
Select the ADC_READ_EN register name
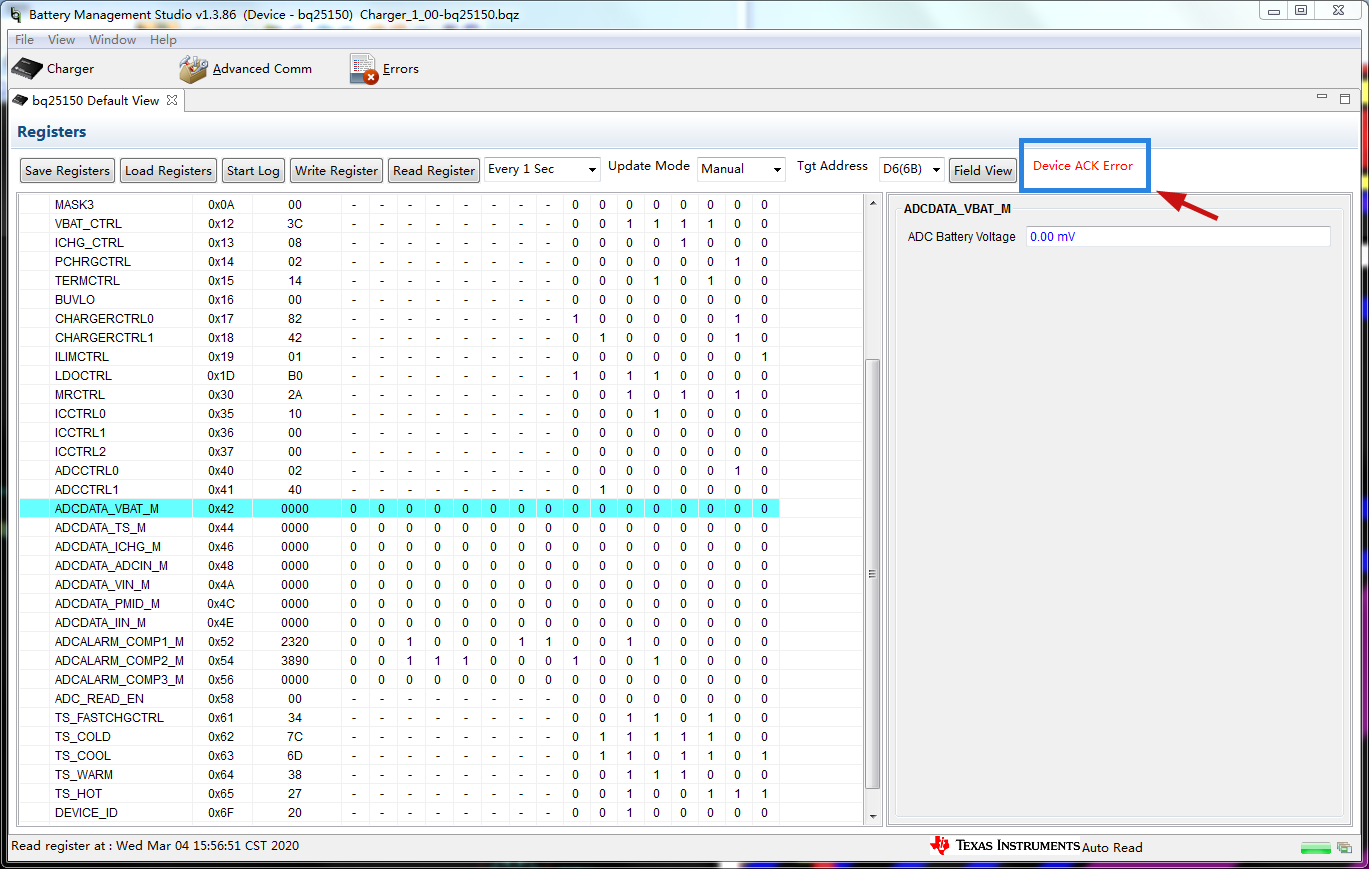(99, 698)
